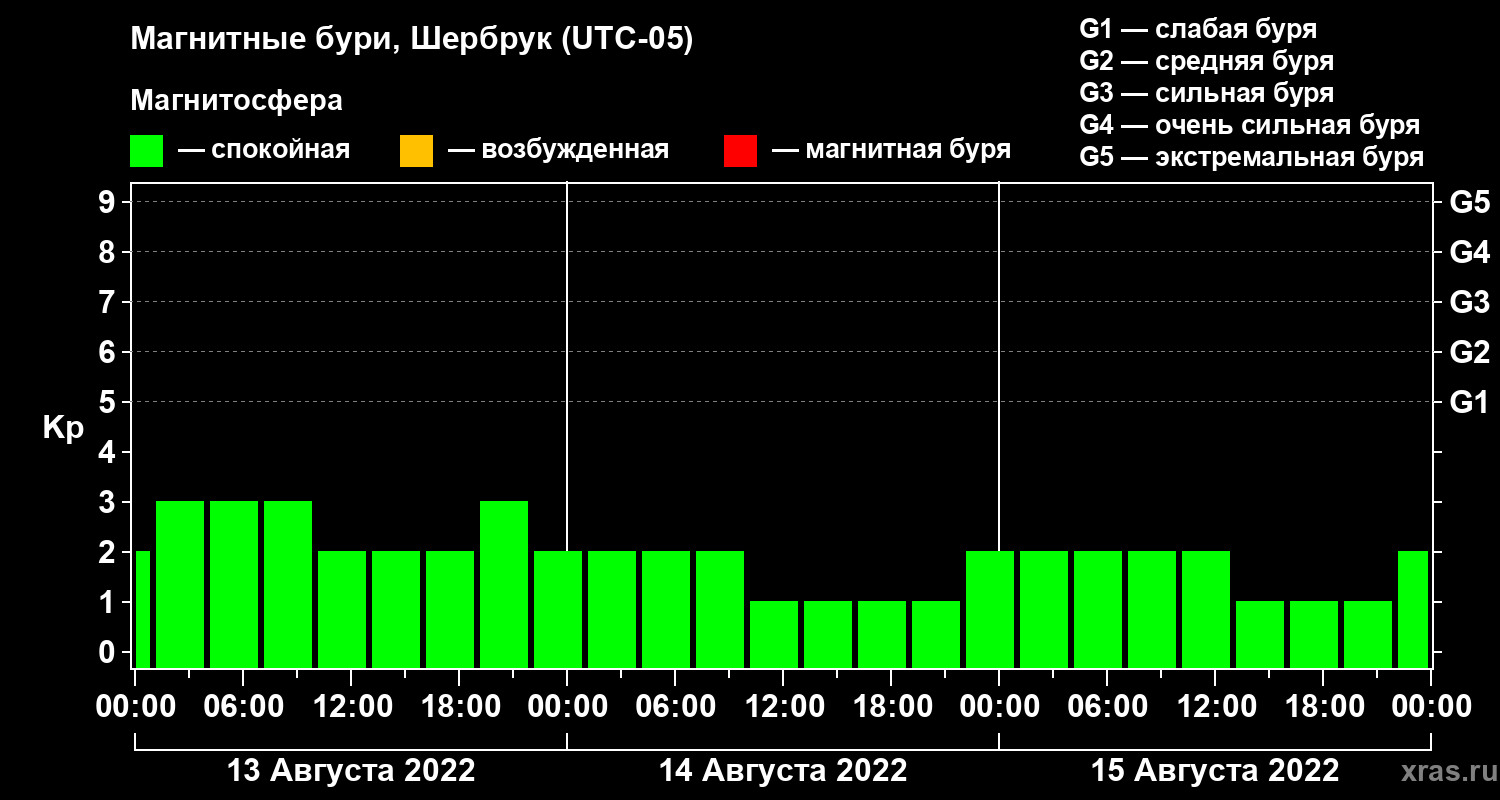
Task: Click the red 'магнитная буря' legend swatch
Action: click(x=740, y=151)
